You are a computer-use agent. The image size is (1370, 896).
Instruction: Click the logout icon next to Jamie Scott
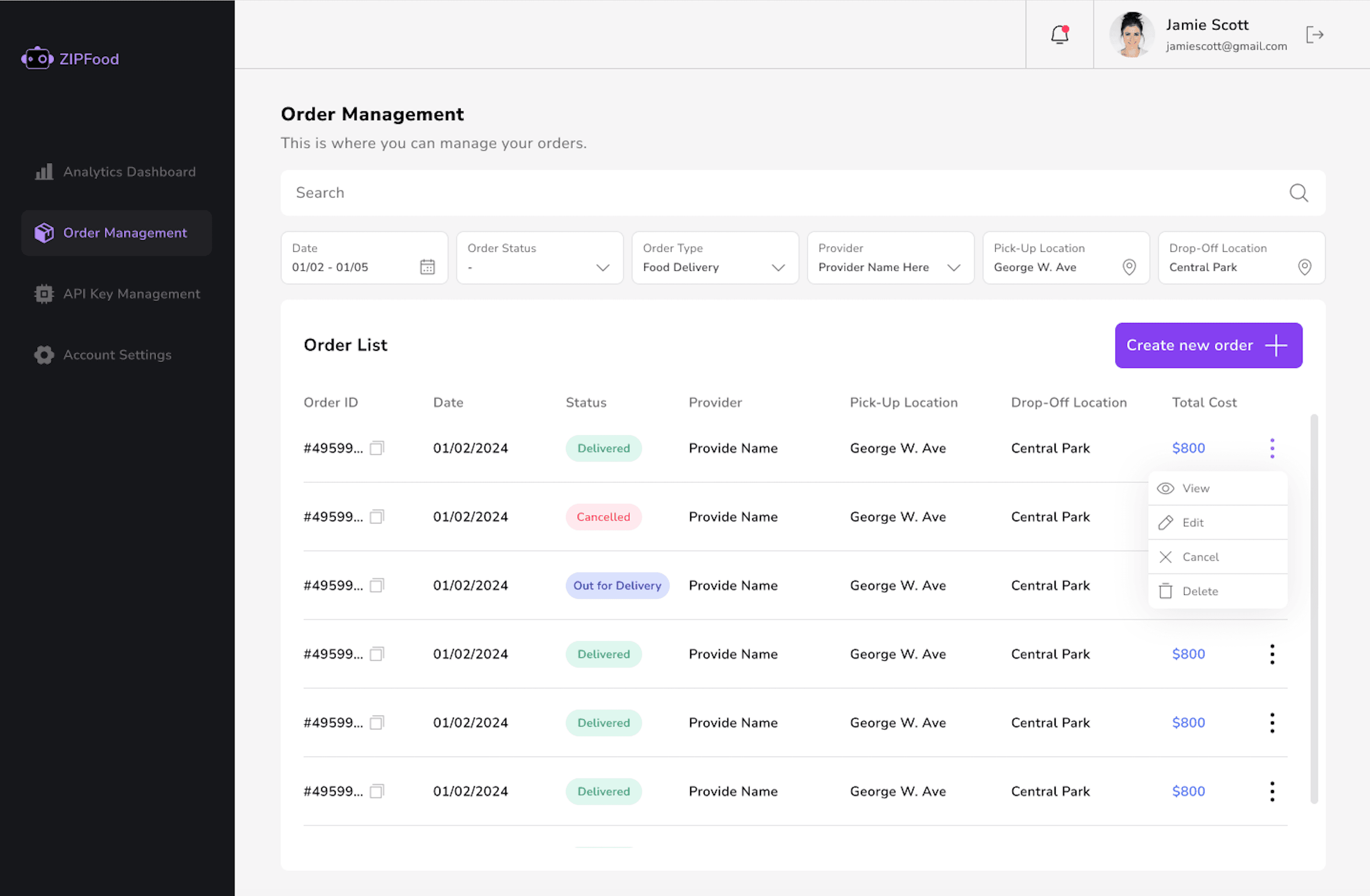click(1315, 34)
